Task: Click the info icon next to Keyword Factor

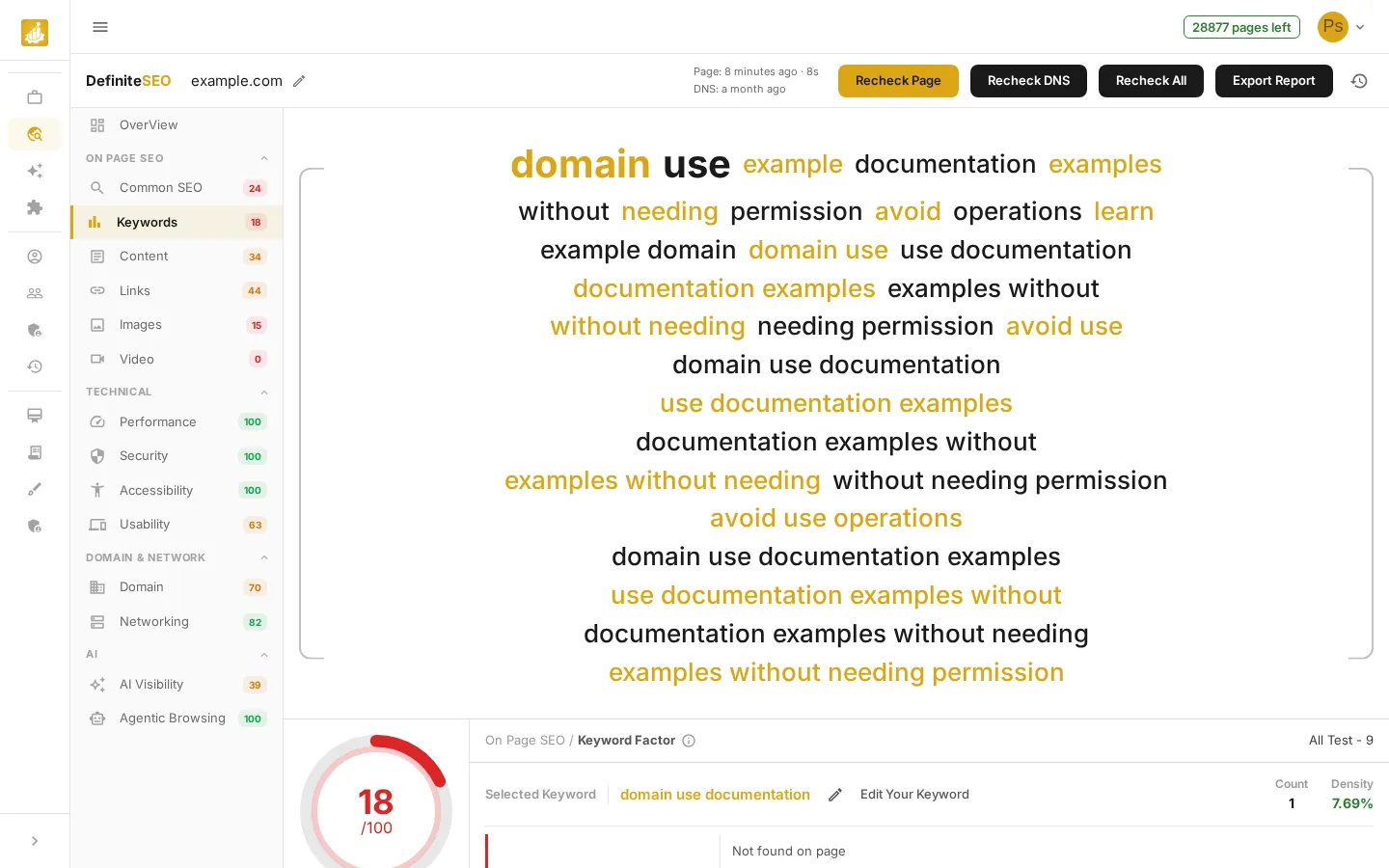Action: click(689, 741)
